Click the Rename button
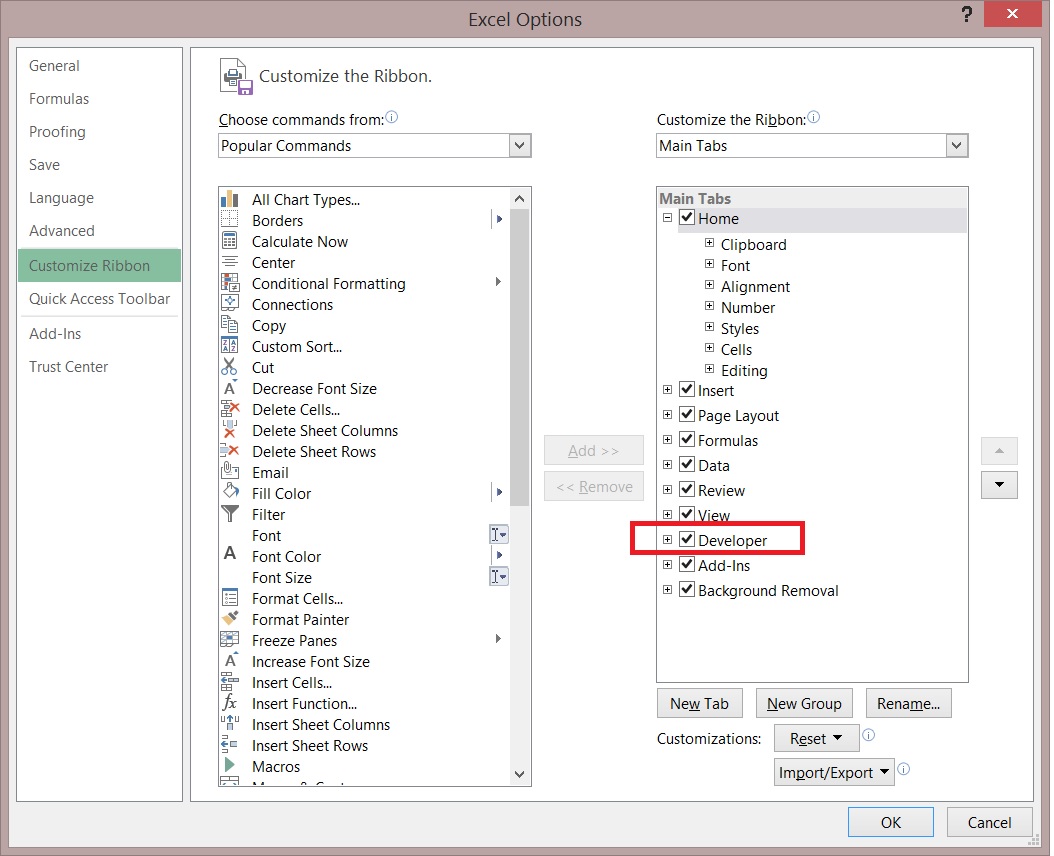This screenshot has height=856, width=1054. pyautogui.click(x=908, y=703)
